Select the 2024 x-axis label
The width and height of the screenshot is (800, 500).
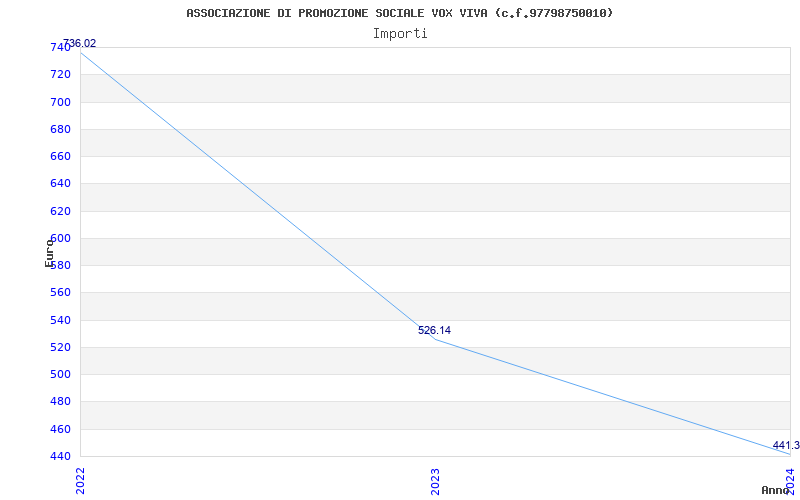[x=790, y=482]
